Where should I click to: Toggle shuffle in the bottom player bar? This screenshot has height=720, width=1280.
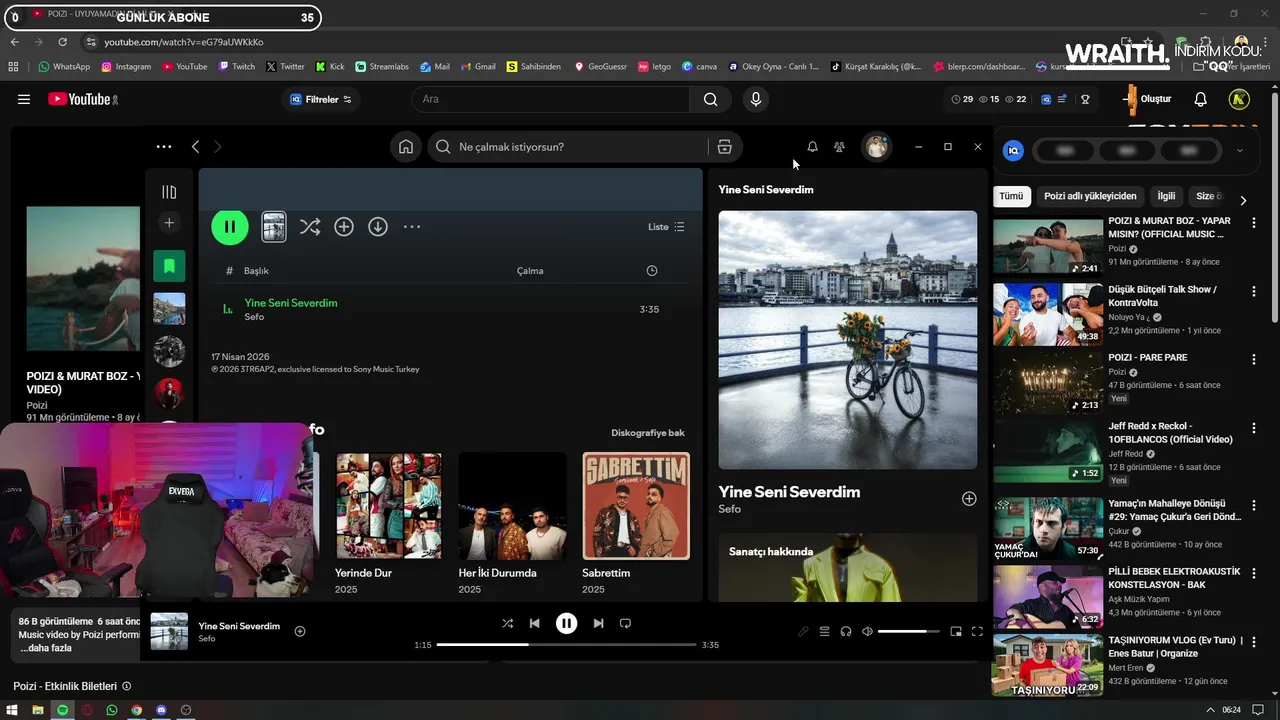coord(507,623)
